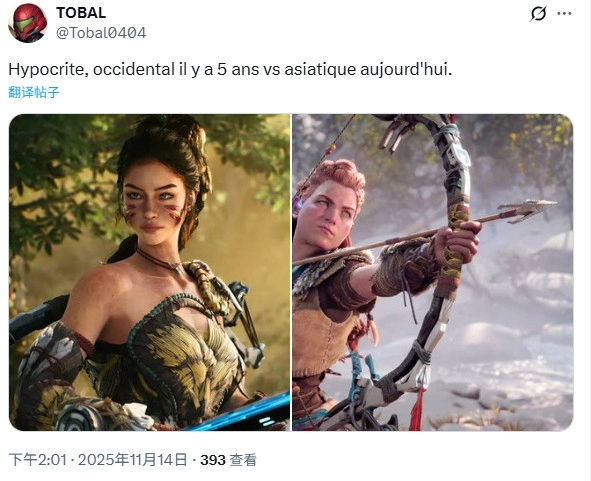Click the 翻译帖子 translate link

pyautogui.click(x=34, y=92)
